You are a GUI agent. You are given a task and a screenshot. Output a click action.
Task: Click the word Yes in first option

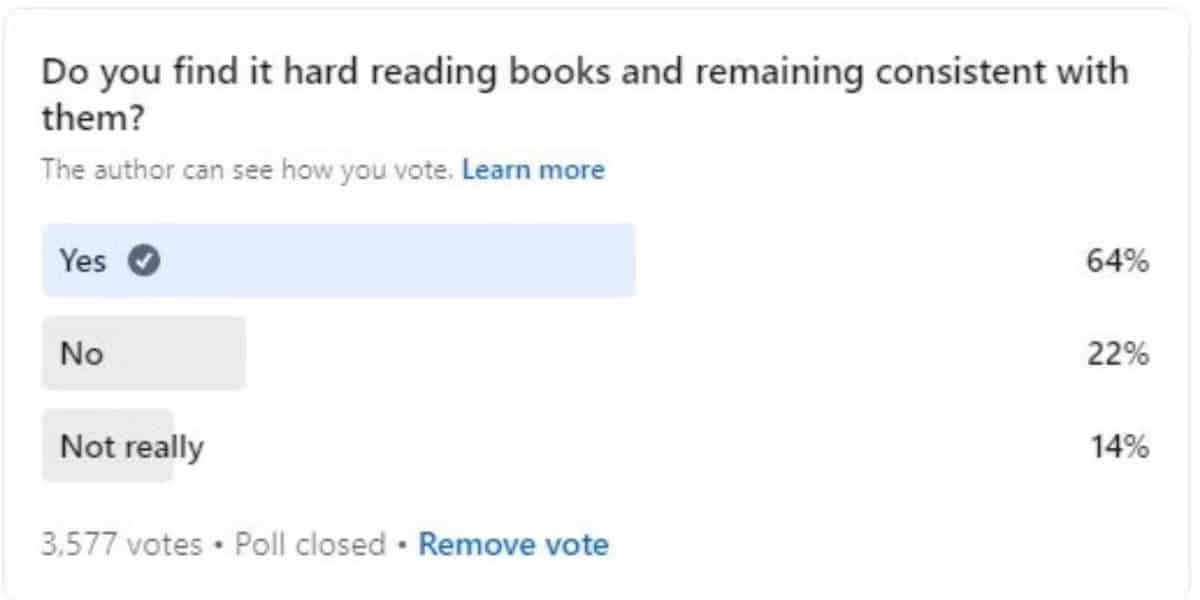point(83,261)
